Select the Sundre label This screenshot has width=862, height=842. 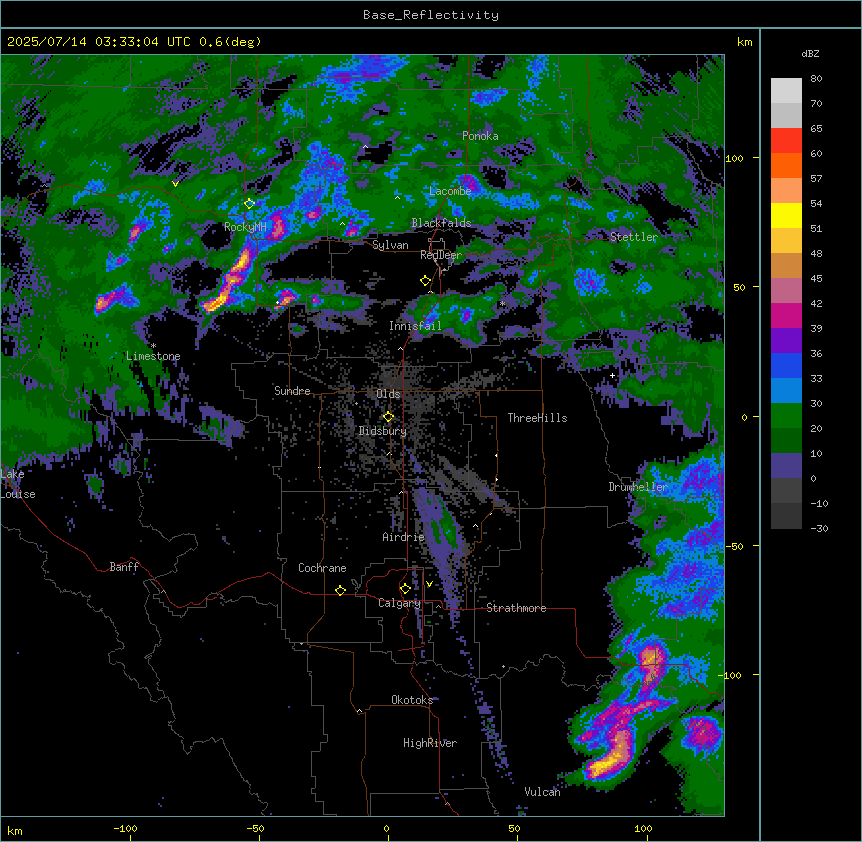[292, 391]
